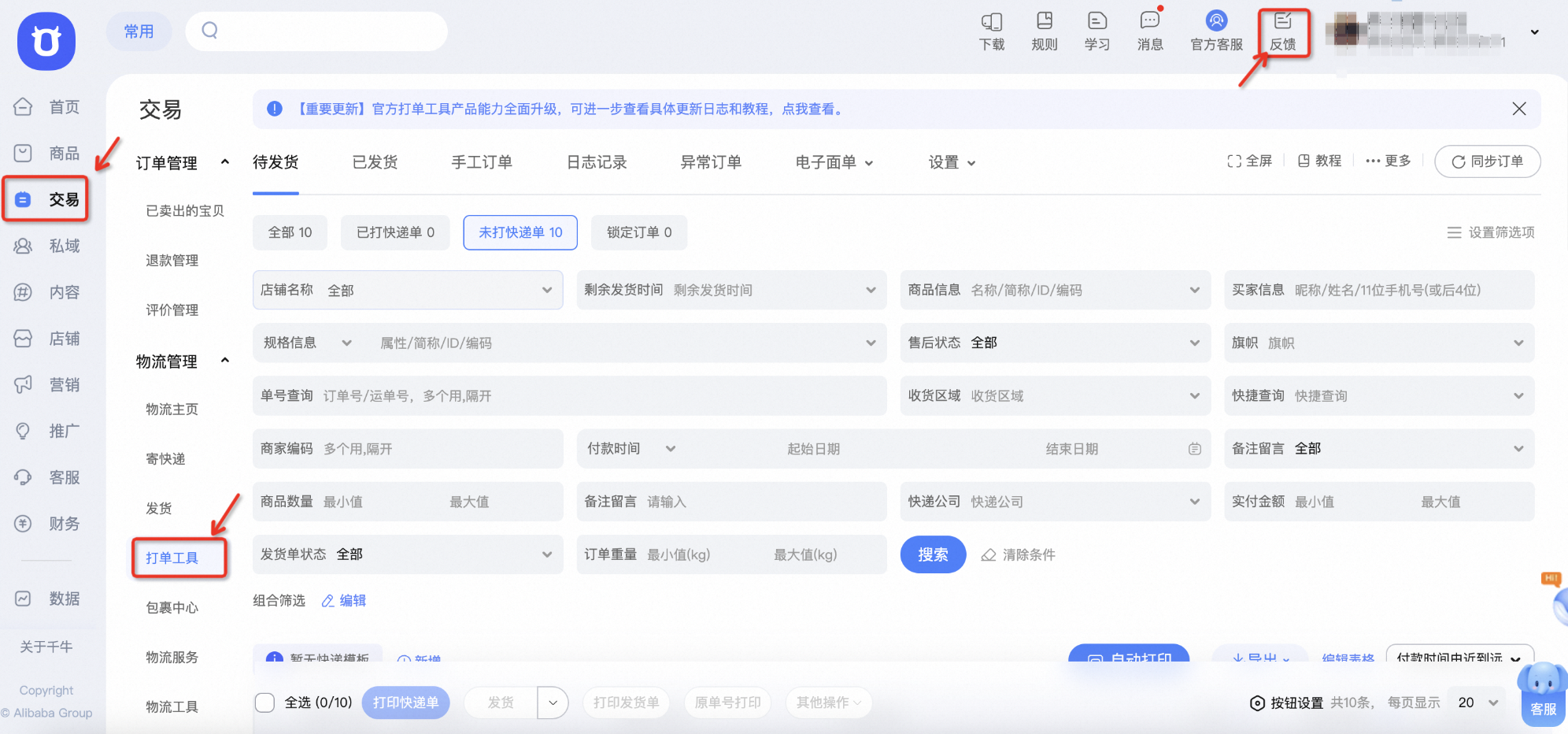Click the search magnifier icon
The height and width of the screenshot is (734, 1568).
[209, 31]
